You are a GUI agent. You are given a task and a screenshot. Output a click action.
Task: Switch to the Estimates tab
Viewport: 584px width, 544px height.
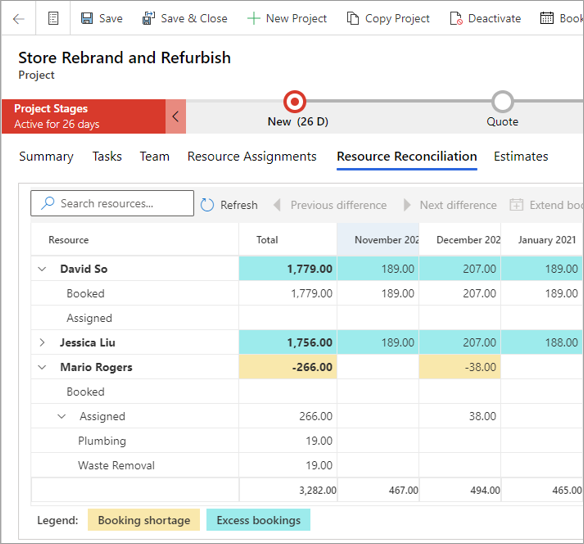pyautogui.click(x=521, y=156)
